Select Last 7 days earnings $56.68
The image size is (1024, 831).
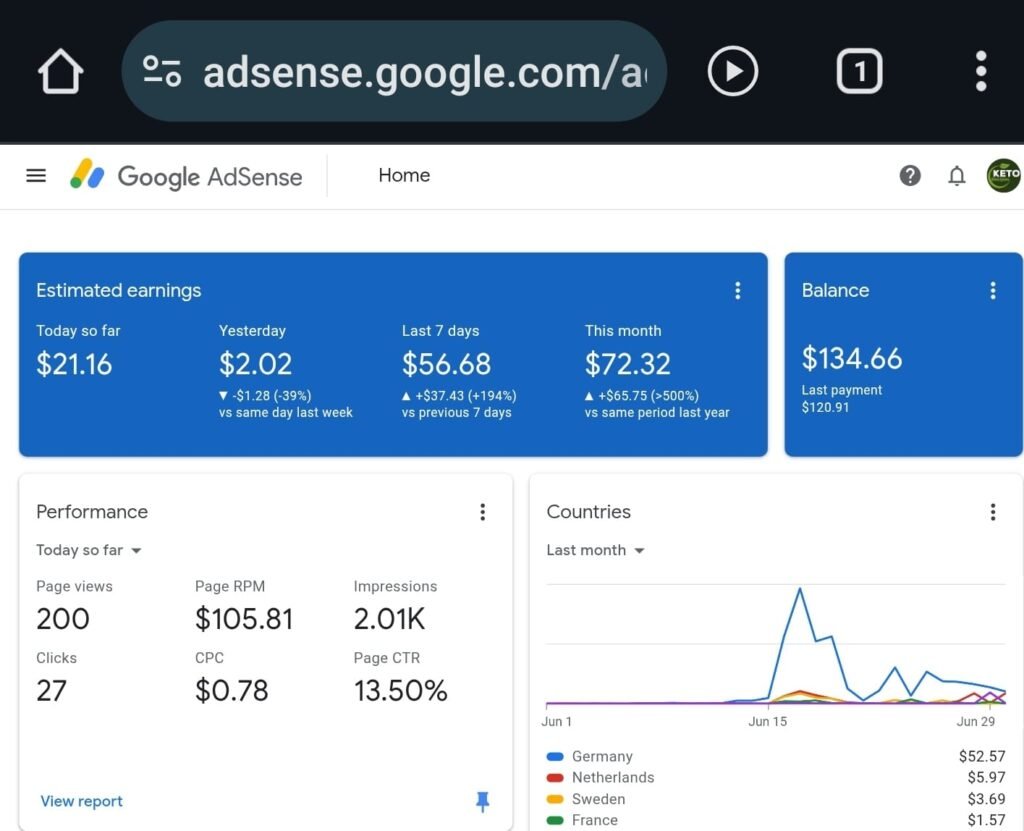click(446, 364)
